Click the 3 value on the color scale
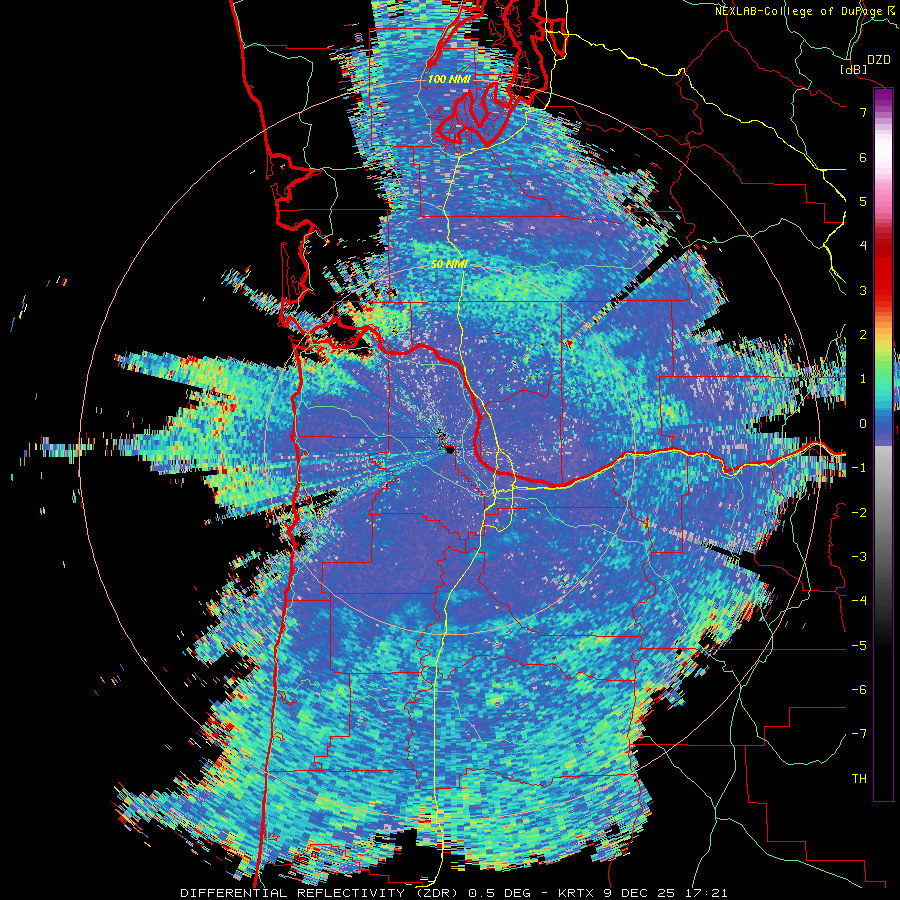This screenshot has width=900, height=900. point(863,290)
